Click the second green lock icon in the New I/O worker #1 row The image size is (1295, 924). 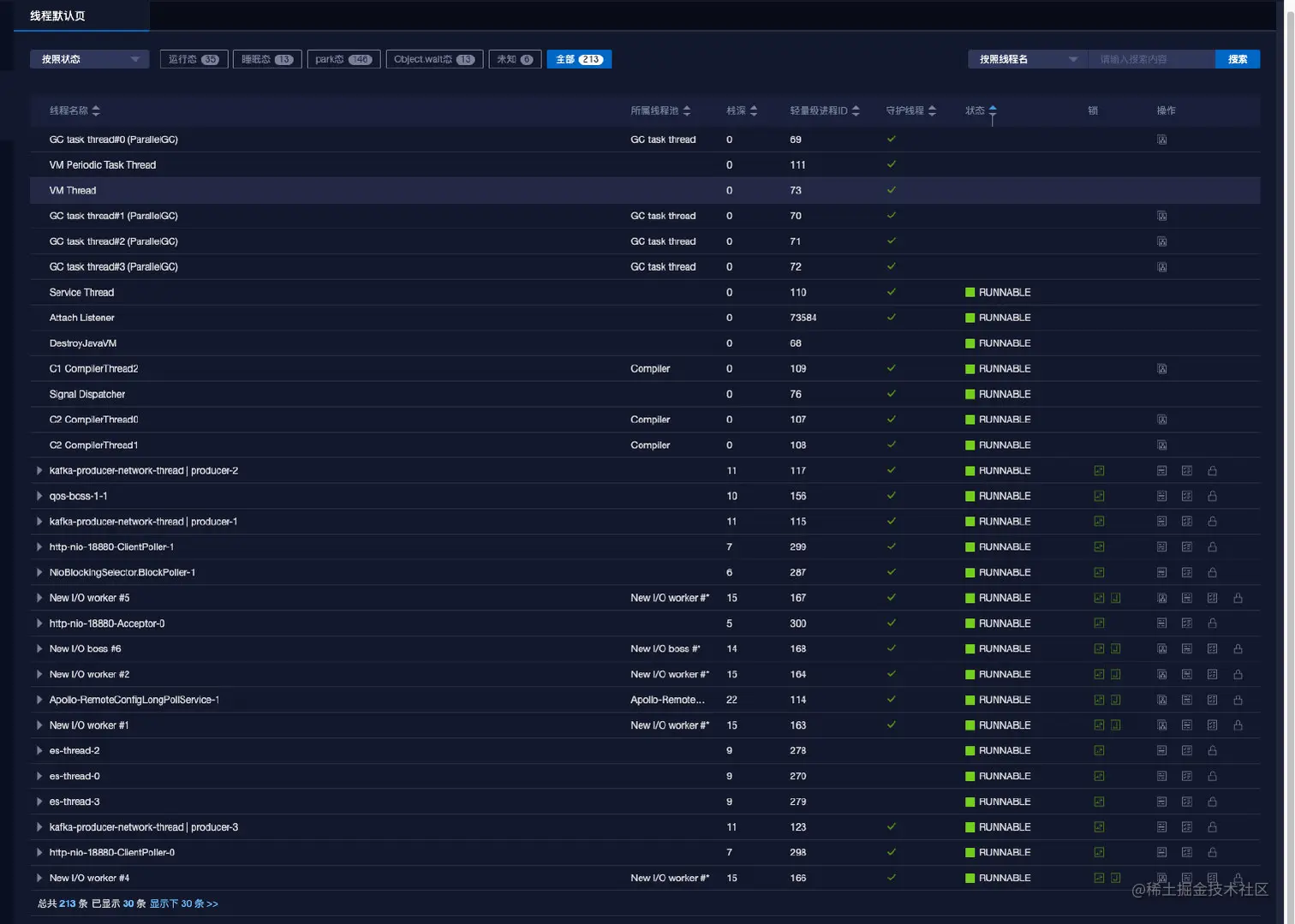[1116, 725]
